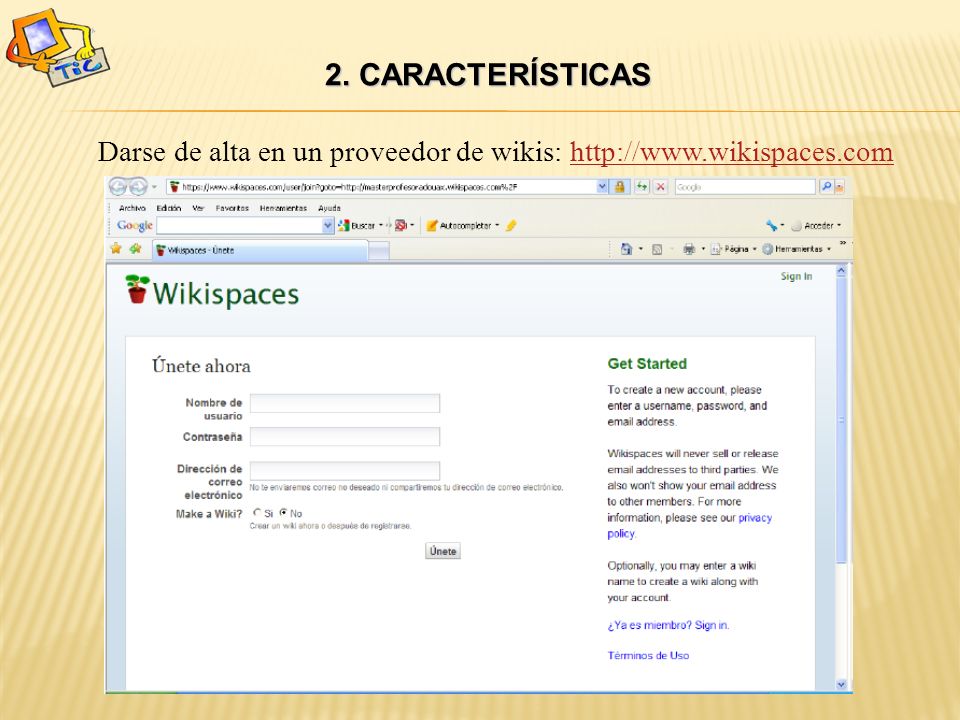Click the Google search box in browser
This screenshot has height=720, width=960.
pyautogui.click(x=745, y=187)
